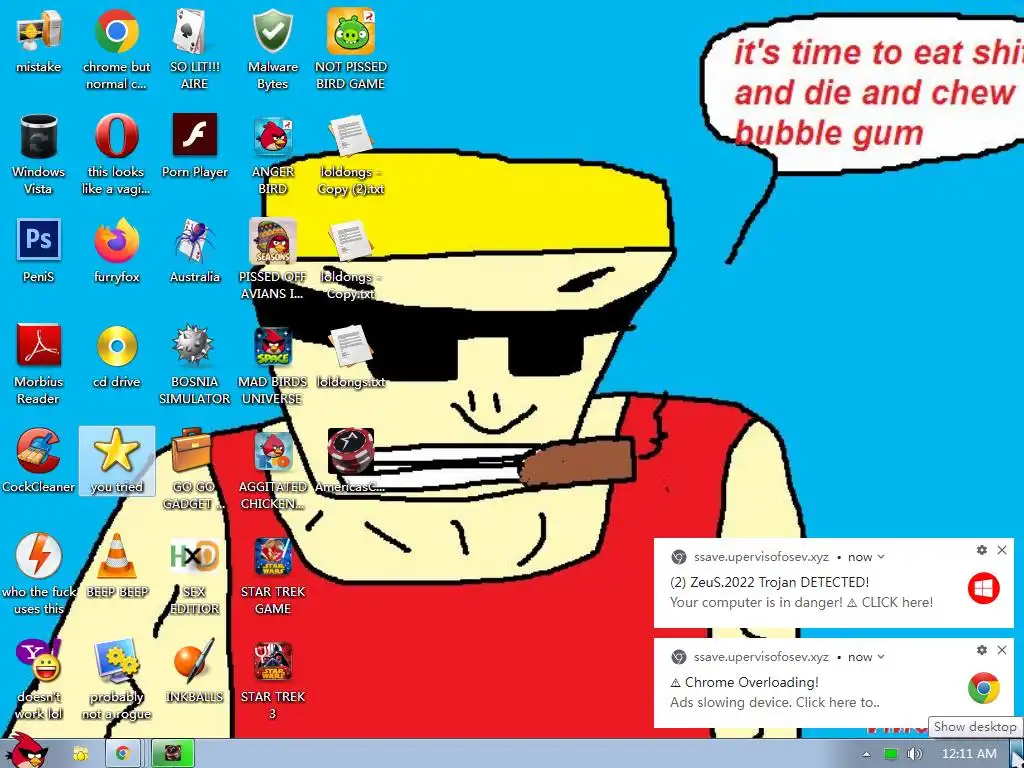
Task: Expand chevron on Chrome Overloading notification
Action: pos(880,657)
